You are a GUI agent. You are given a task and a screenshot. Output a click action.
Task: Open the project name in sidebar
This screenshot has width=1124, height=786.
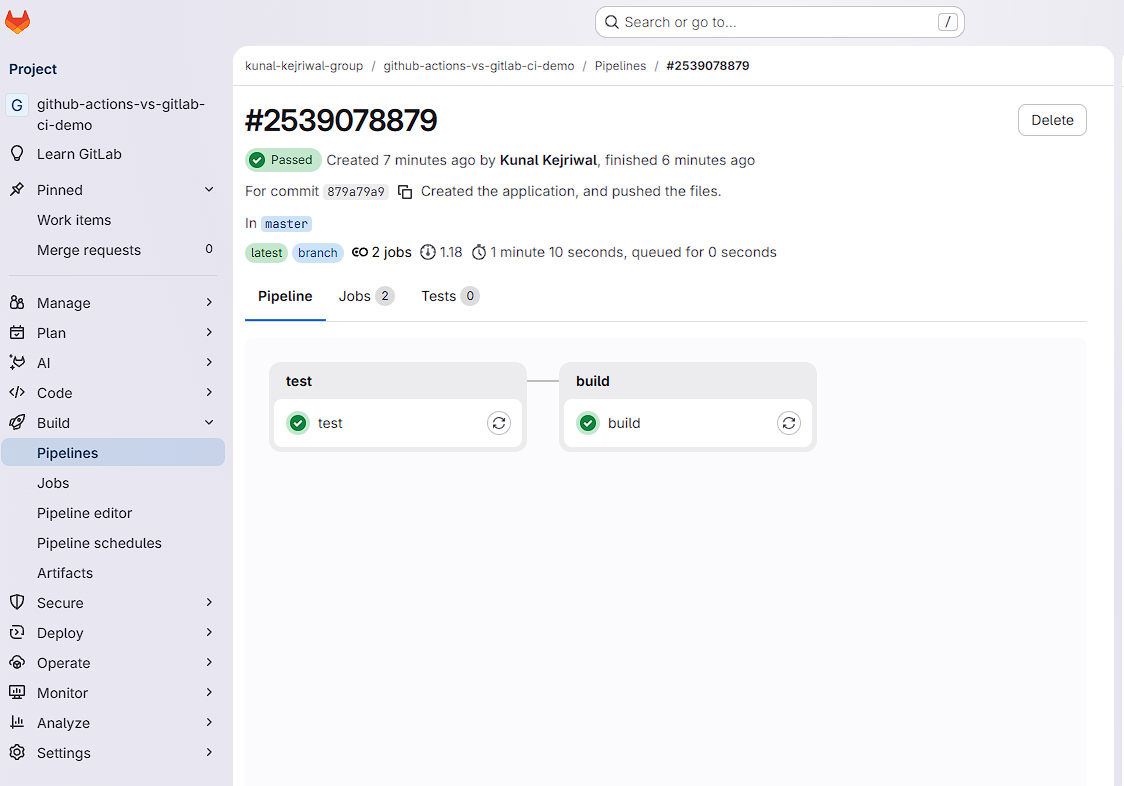coord(120,114)
